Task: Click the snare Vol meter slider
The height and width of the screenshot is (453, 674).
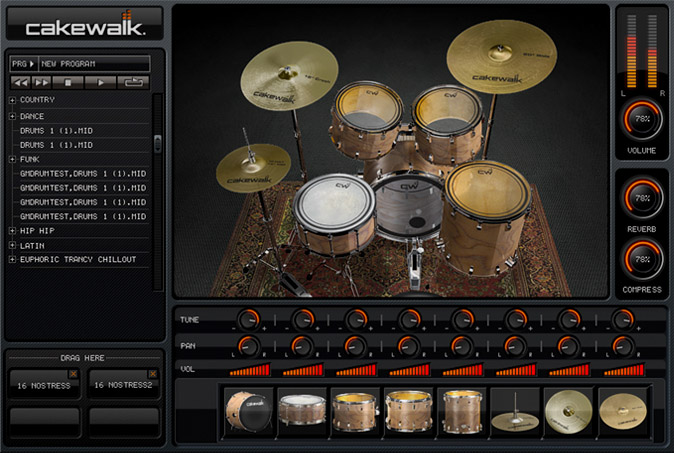Action: [x=303, y=370]
